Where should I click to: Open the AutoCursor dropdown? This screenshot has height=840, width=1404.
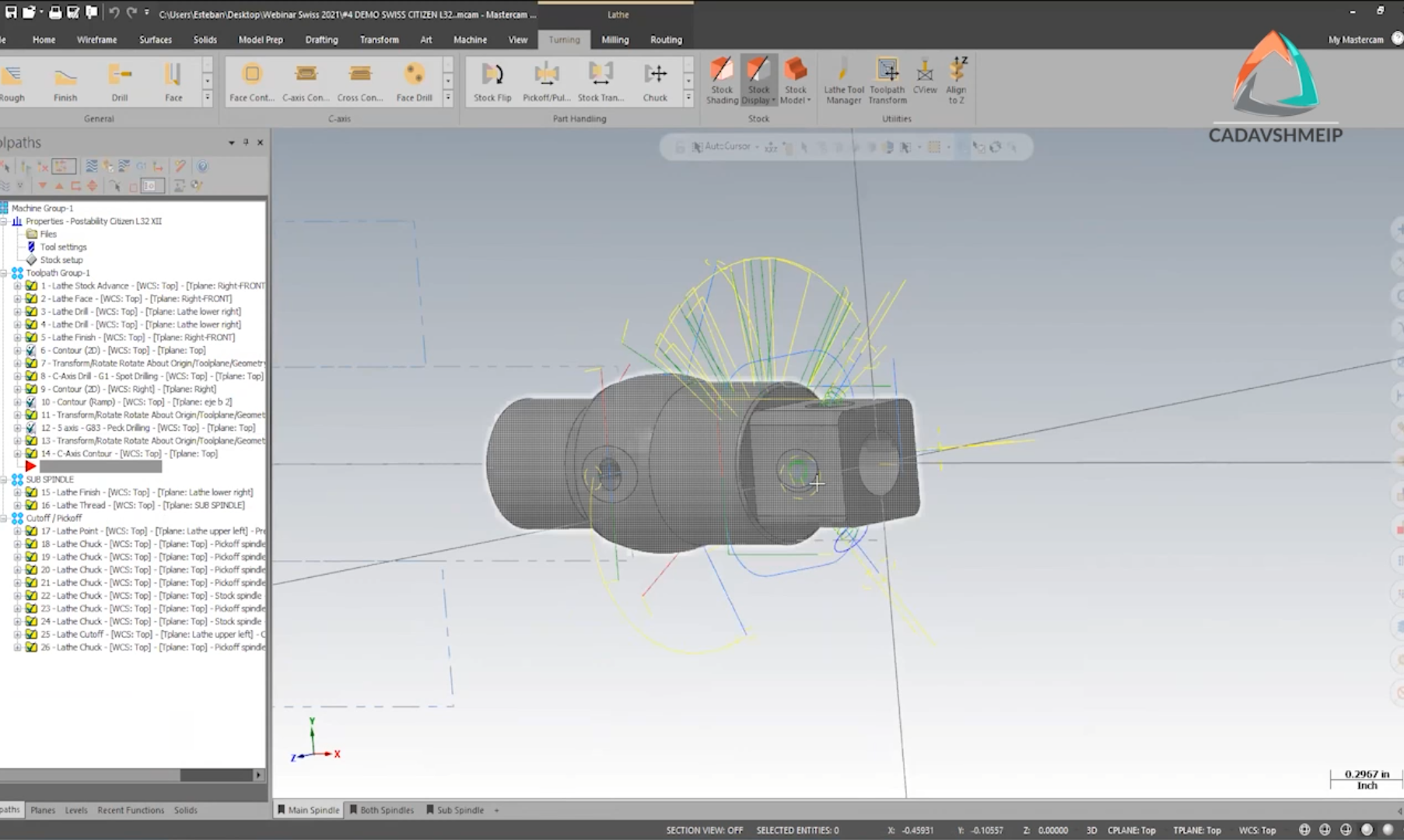click(757, 146)
